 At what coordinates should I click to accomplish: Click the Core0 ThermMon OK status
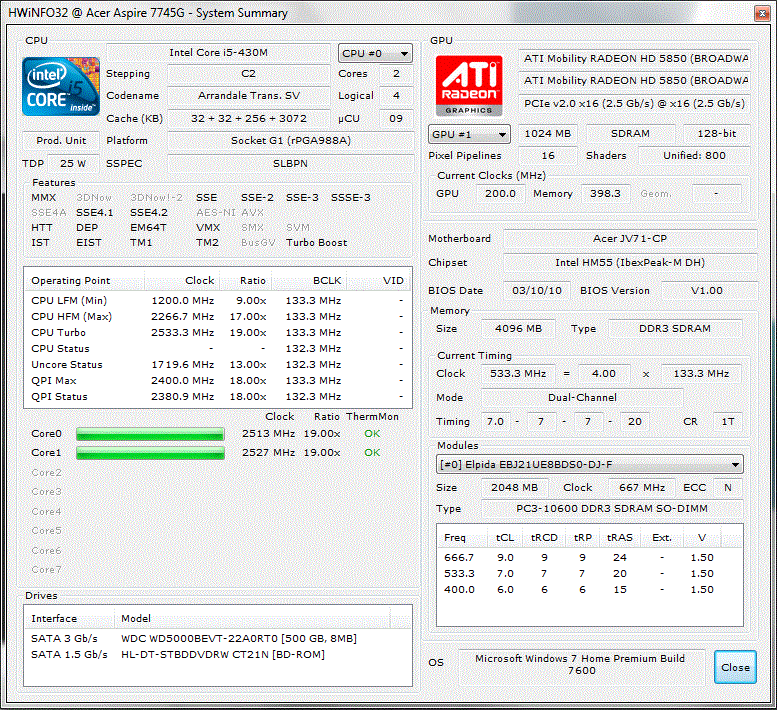(372, 434)
